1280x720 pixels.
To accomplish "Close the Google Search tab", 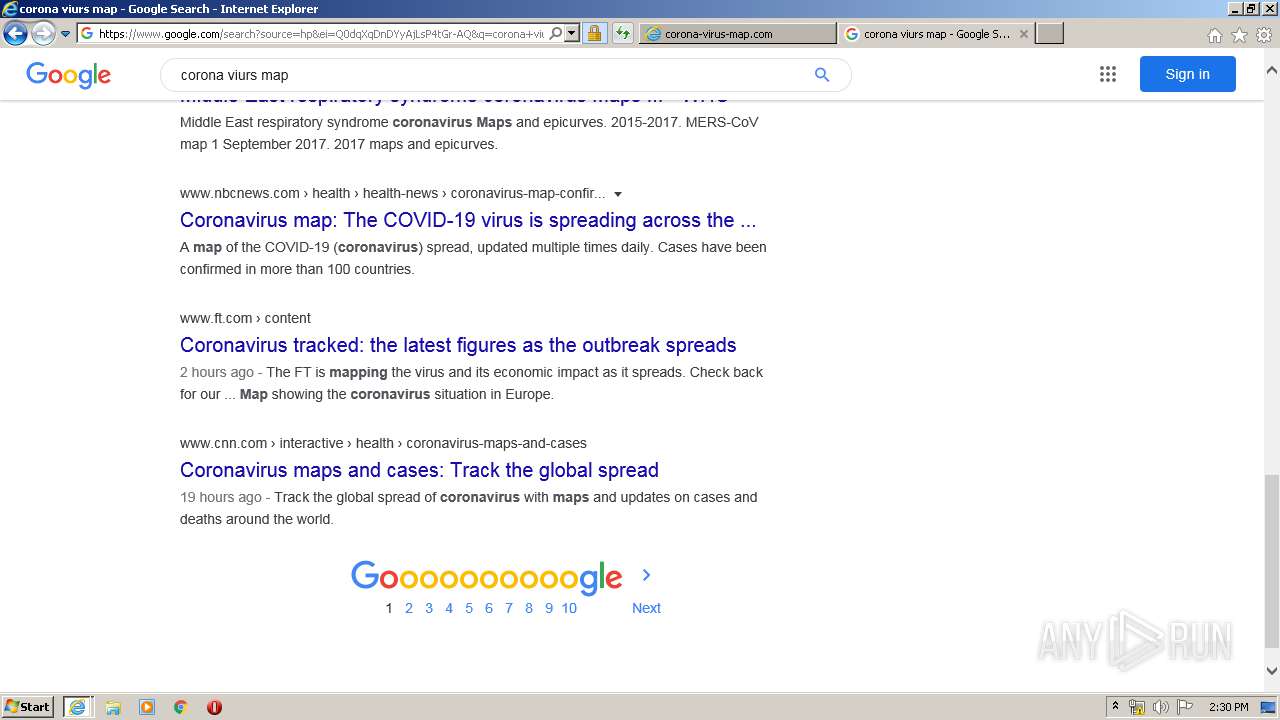I will tap(1023, 33).
